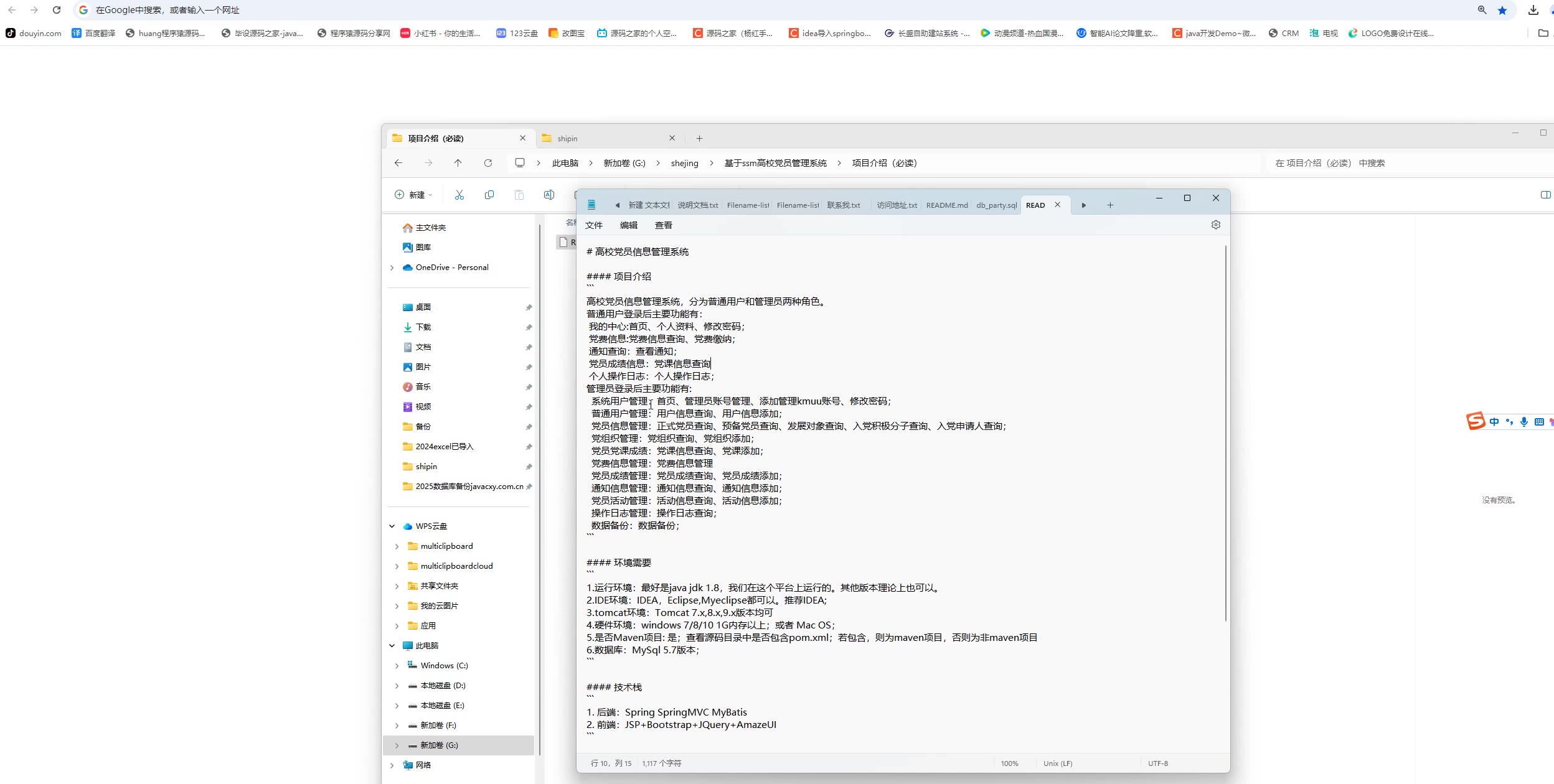The width and height of the screenshot is (1554, 784).
Task: Click the Cut scissors icon in Explorer toolbar
Action: point(459,195)
